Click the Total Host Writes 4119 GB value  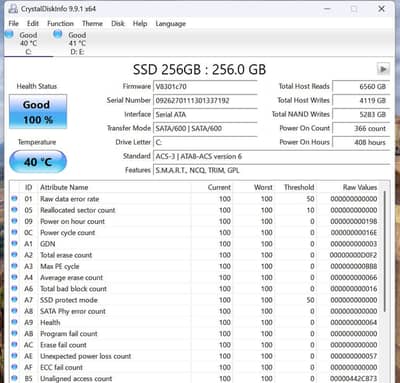(361, 100)
